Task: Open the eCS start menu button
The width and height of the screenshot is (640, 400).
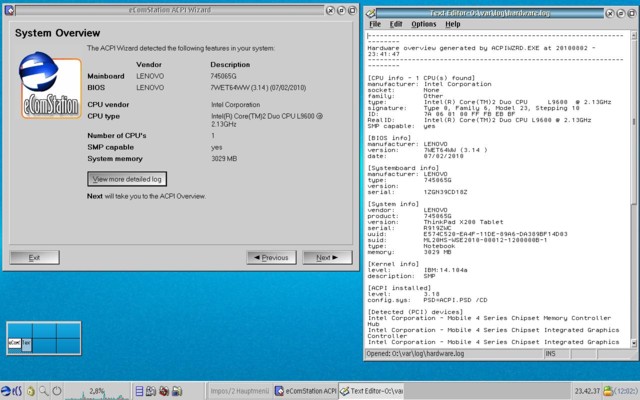Action: pos(11,391)
